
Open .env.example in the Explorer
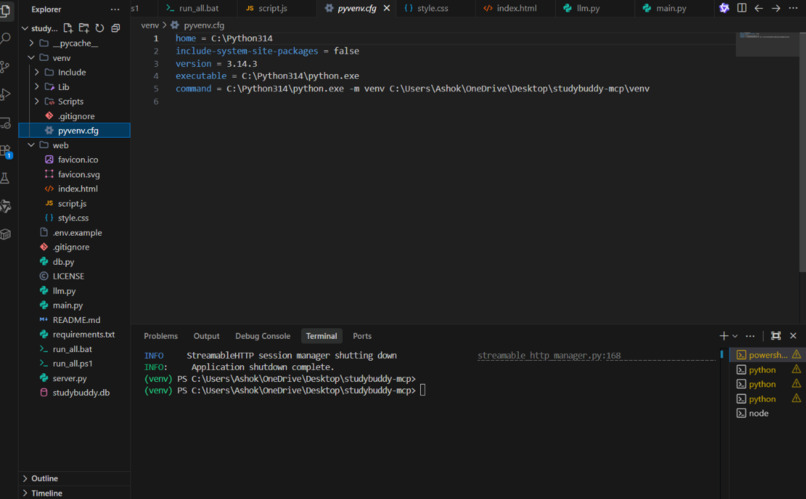tap(74, 232)
